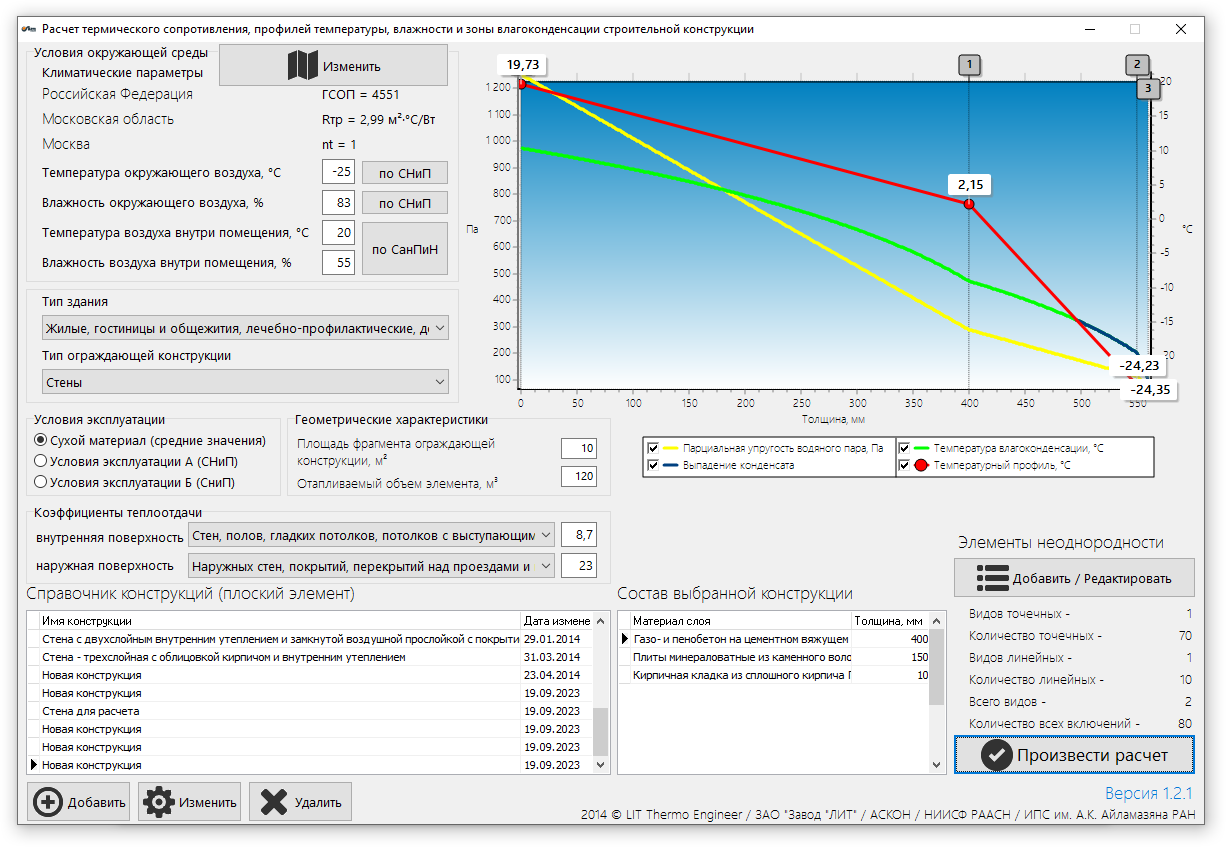The image size is (1226, 847).
Task: Edit outdoor air temperature field -25
Action: pyautogui.click(x=338, y=172)
